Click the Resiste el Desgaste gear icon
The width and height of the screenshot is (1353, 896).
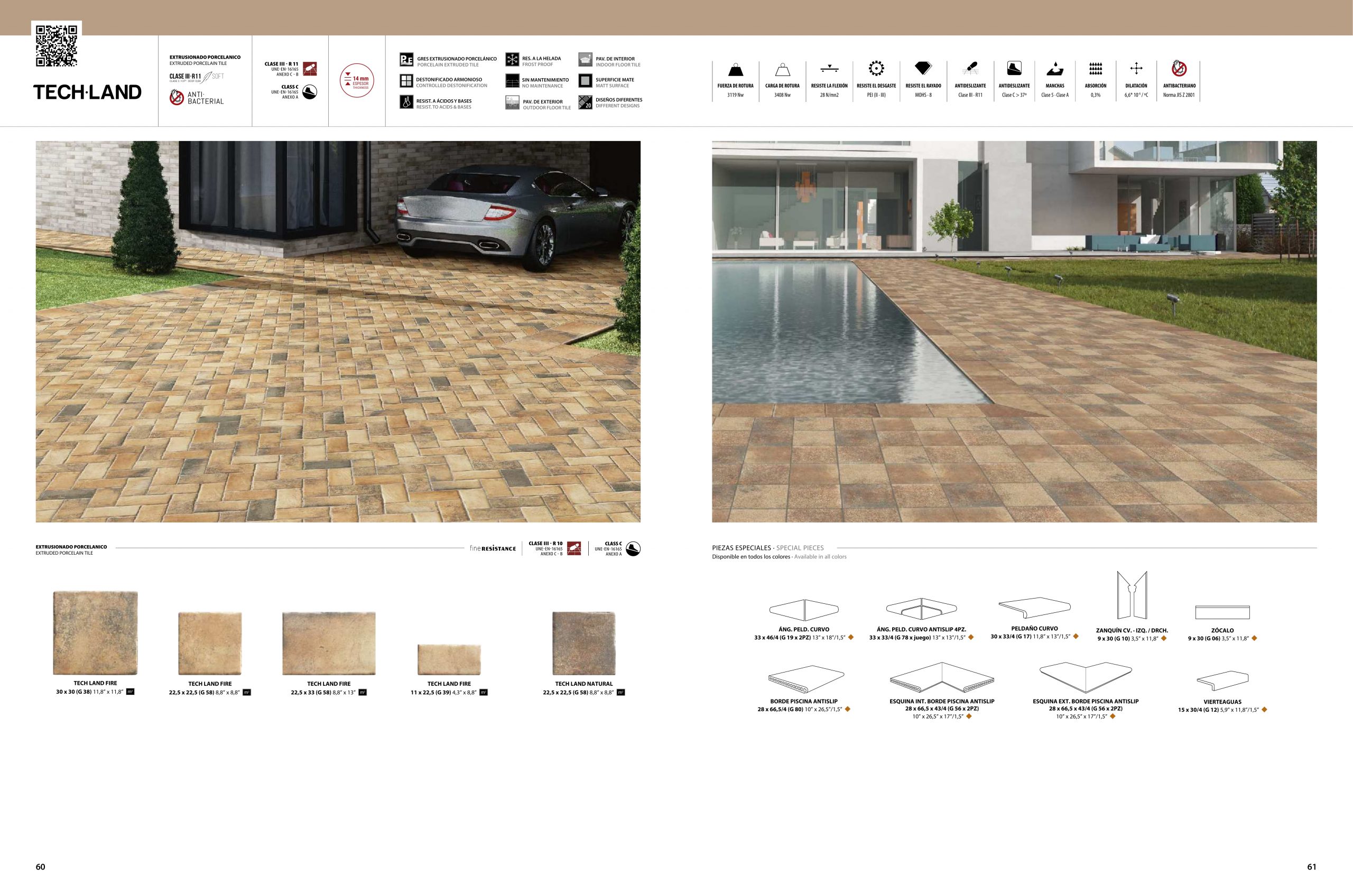tap(876, 69)
